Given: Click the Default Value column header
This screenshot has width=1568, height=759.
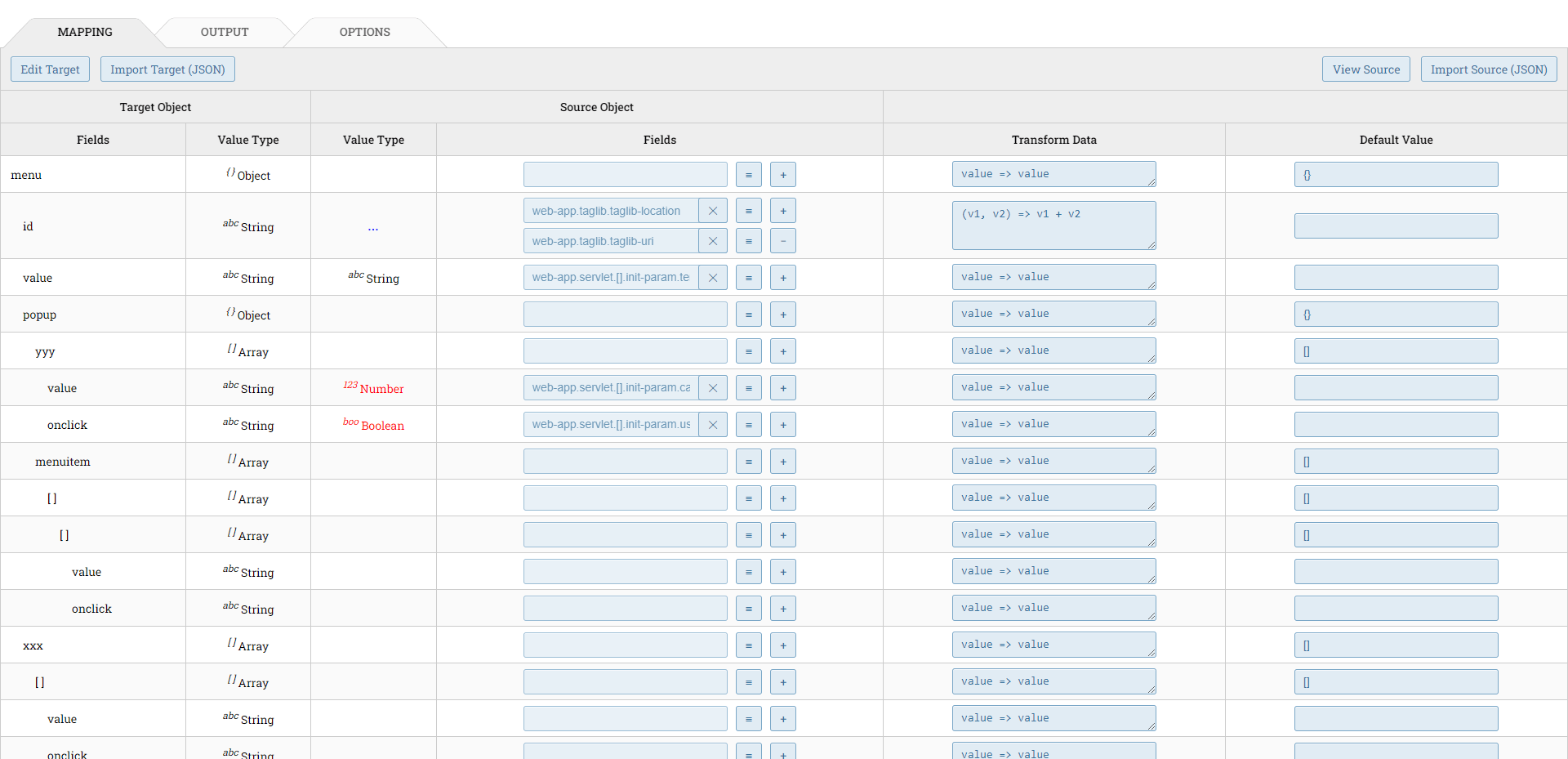Looking at the screenshot, I should tap(1396, 140).
